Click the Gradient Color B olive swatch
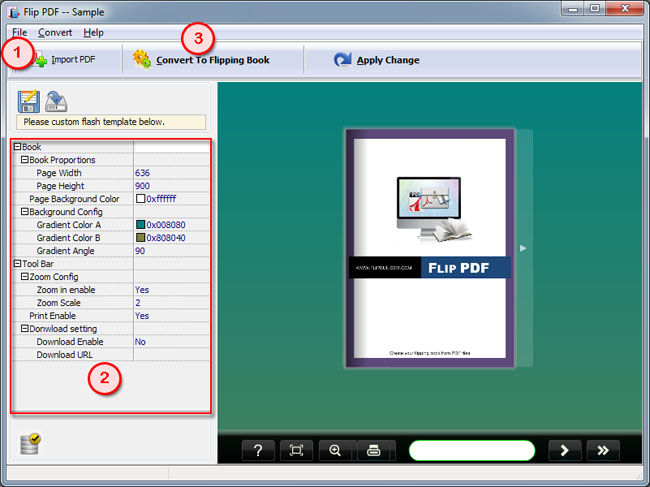The image size is (650, 487). [141, 237]
